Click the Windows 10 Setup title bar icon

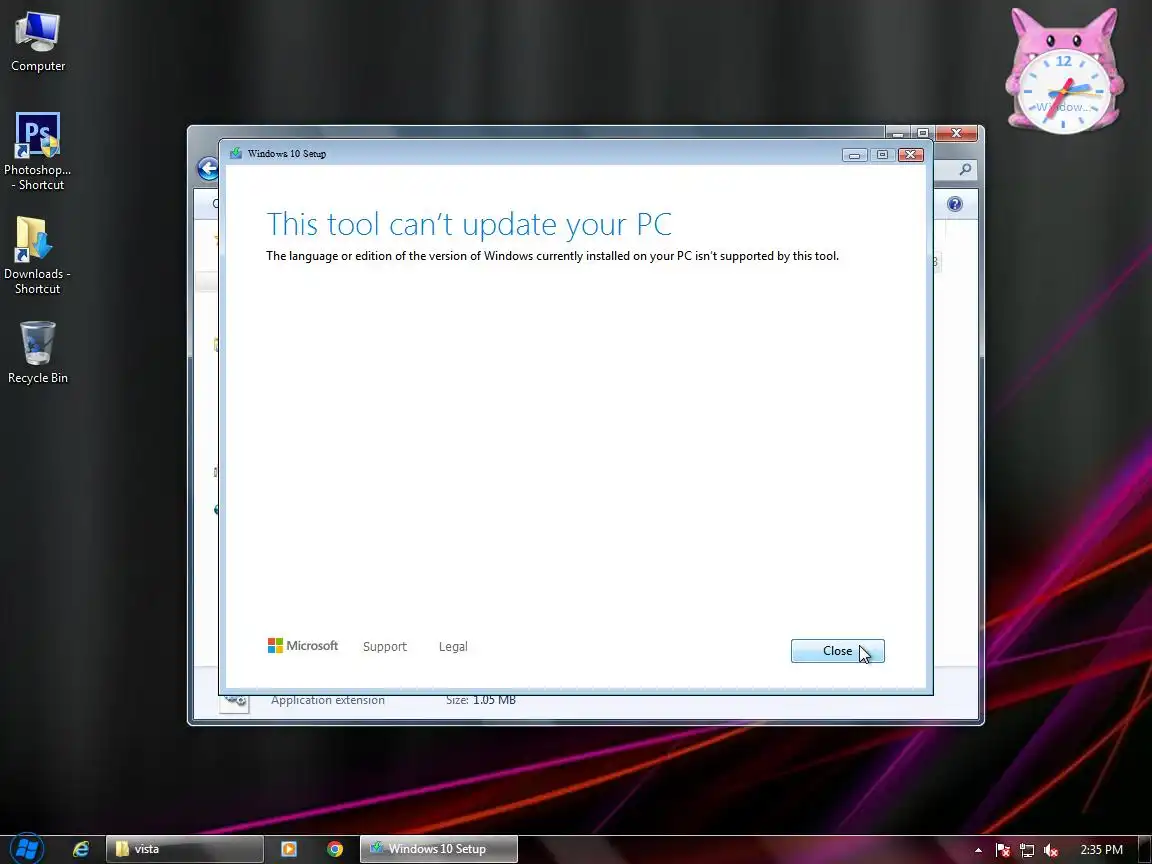point(236,154)
